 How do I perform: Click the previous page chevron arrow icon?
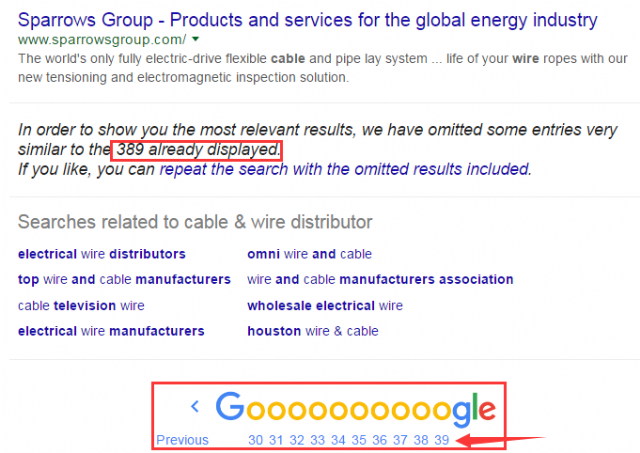(x=195, y=406)
